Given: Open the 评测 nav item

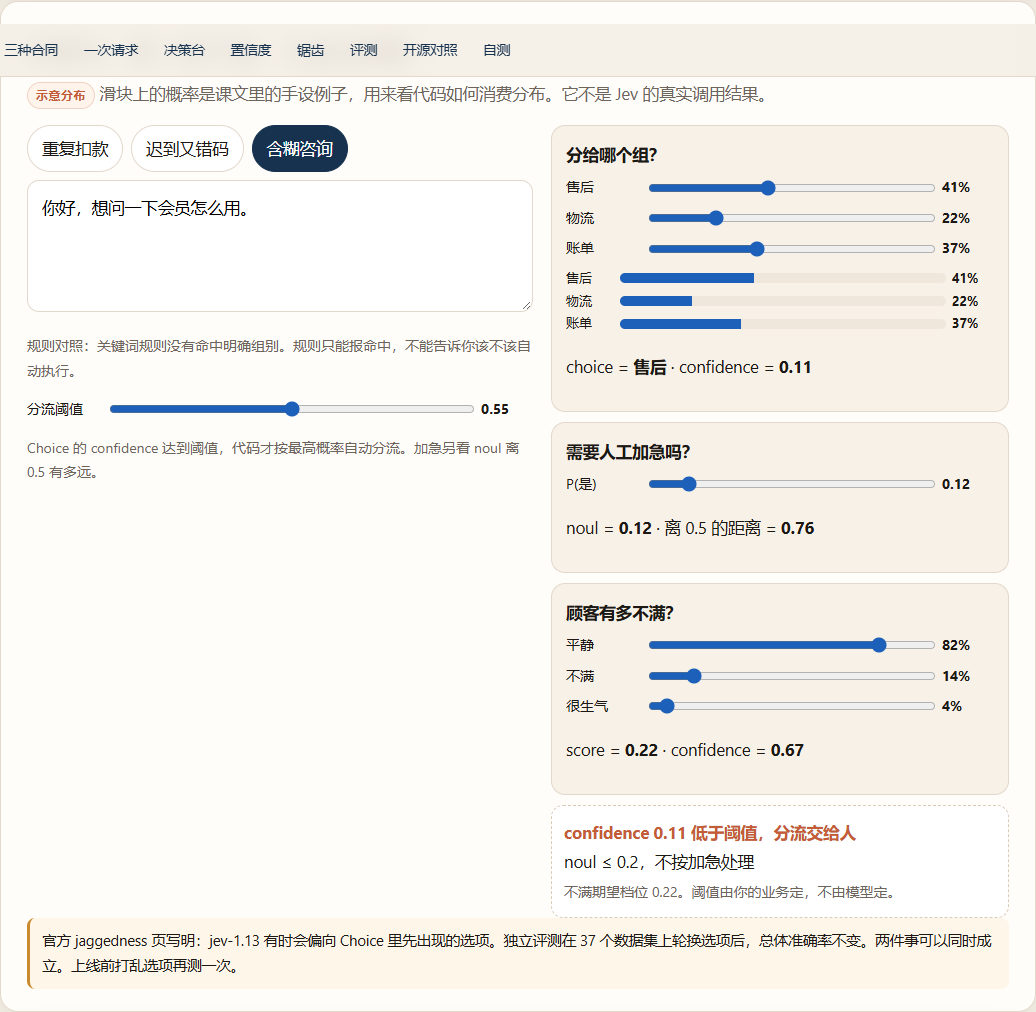Looking at the screenshot, I should pos(363,50).
